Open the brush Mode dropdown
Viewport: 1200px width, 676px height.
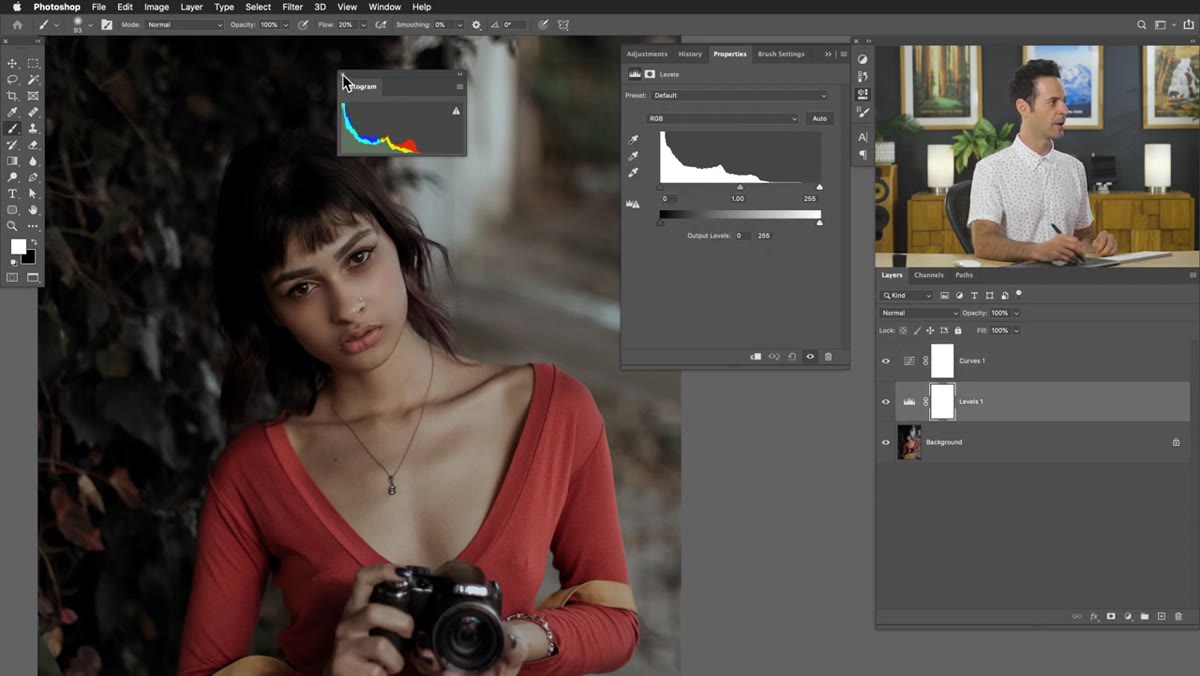(185, 25)
